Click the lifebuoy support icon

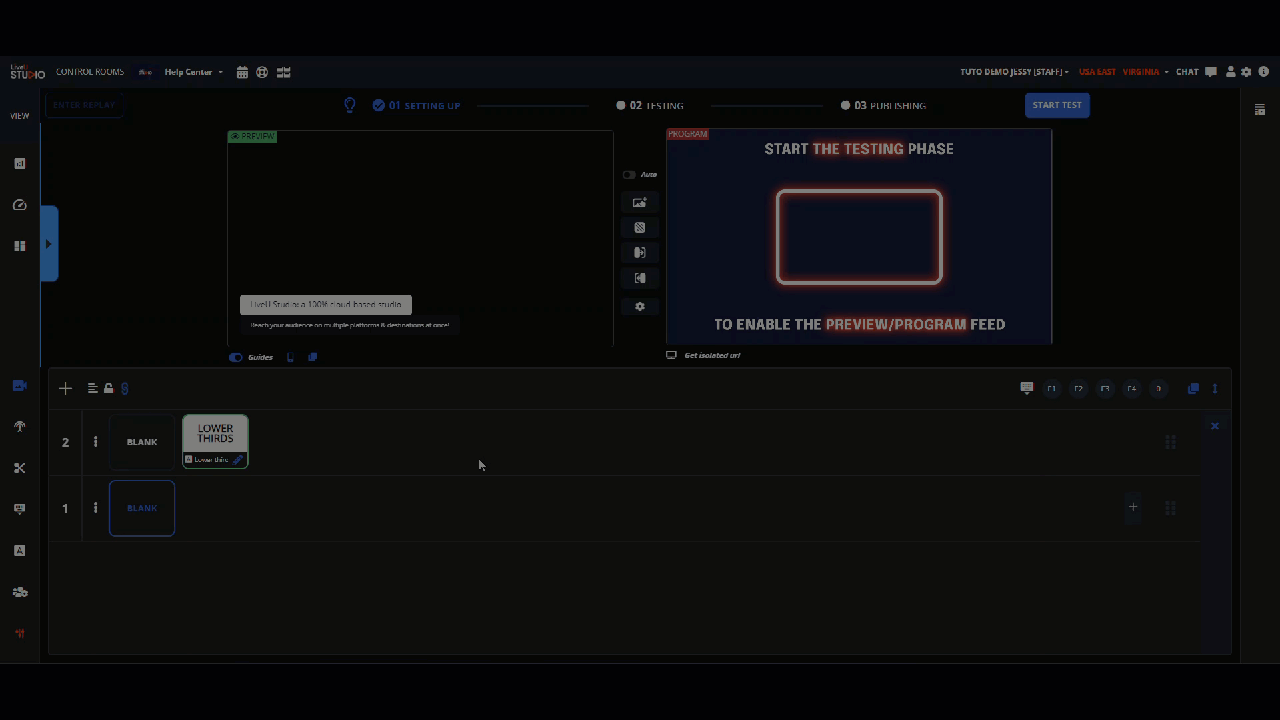[x=262, y=72]
